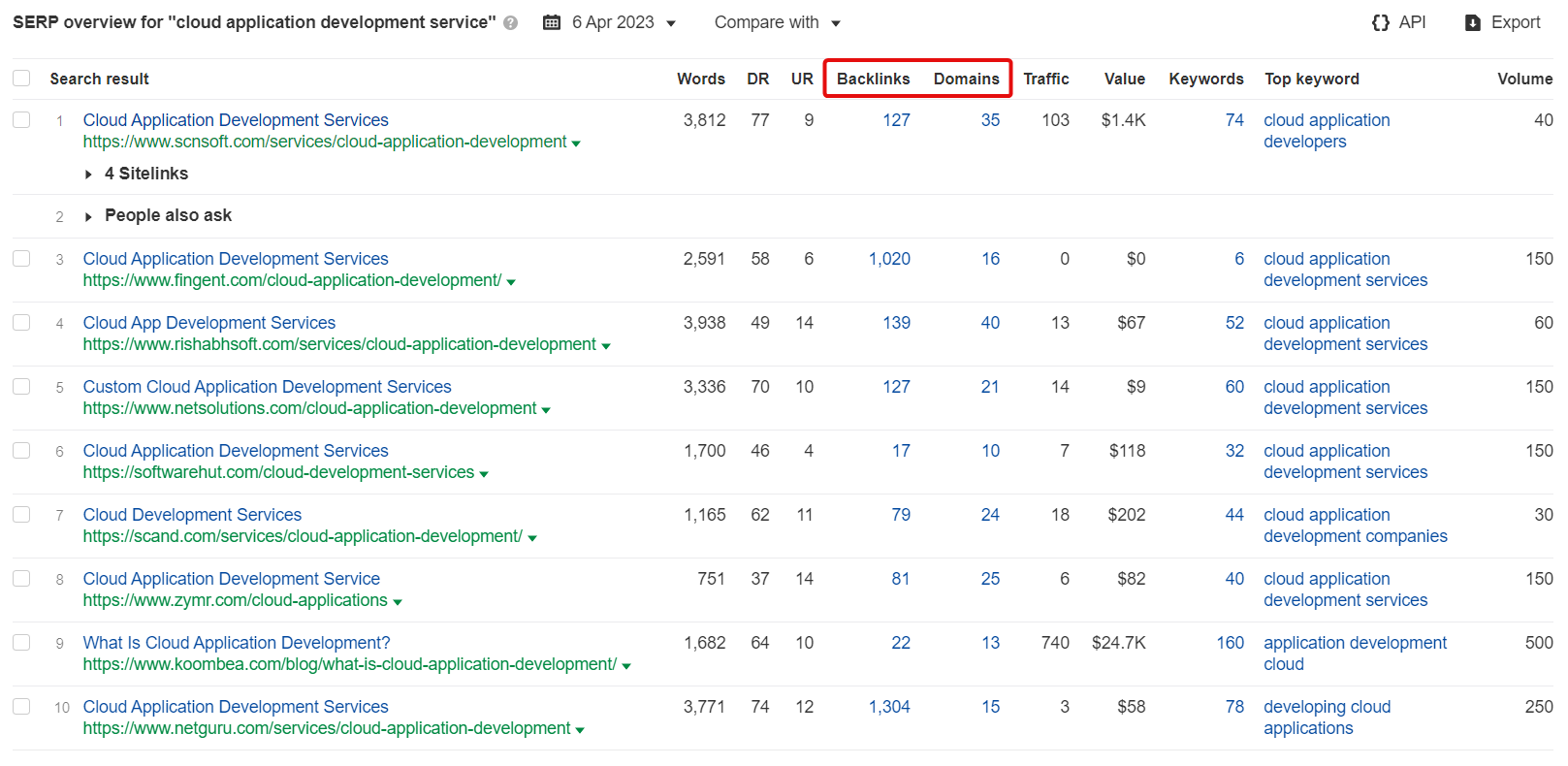The height and width of the screenshot is (766, 1568).
Task: Open the scnsoft.com result URL link
Action: point(325,142)
